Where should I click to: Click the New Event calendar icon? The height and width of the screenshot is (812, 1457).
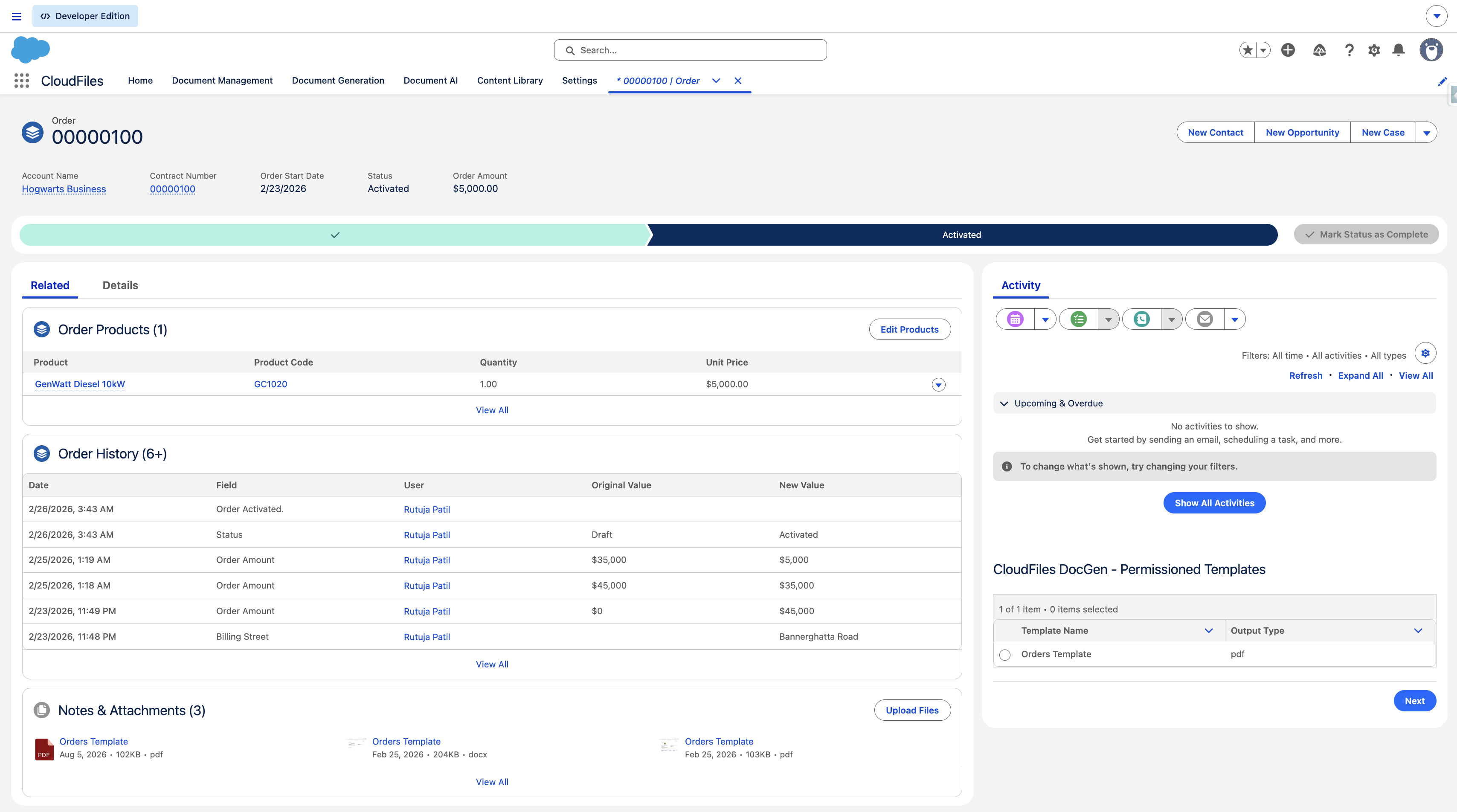(x=1015, y=319)
